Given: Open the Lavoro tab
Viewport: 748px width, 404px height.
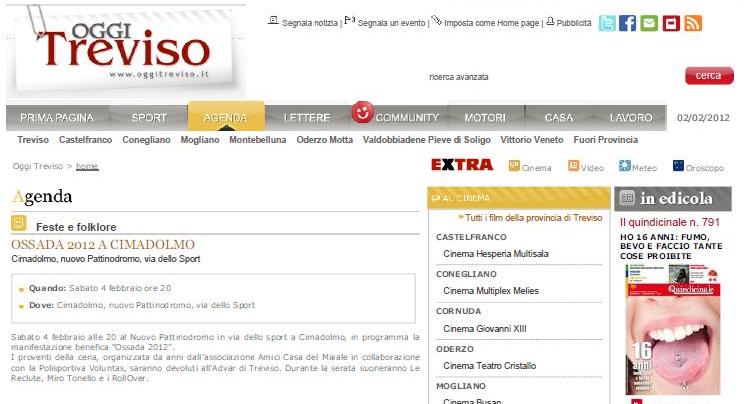Looking at the screenshot, I should coord(631,118).
